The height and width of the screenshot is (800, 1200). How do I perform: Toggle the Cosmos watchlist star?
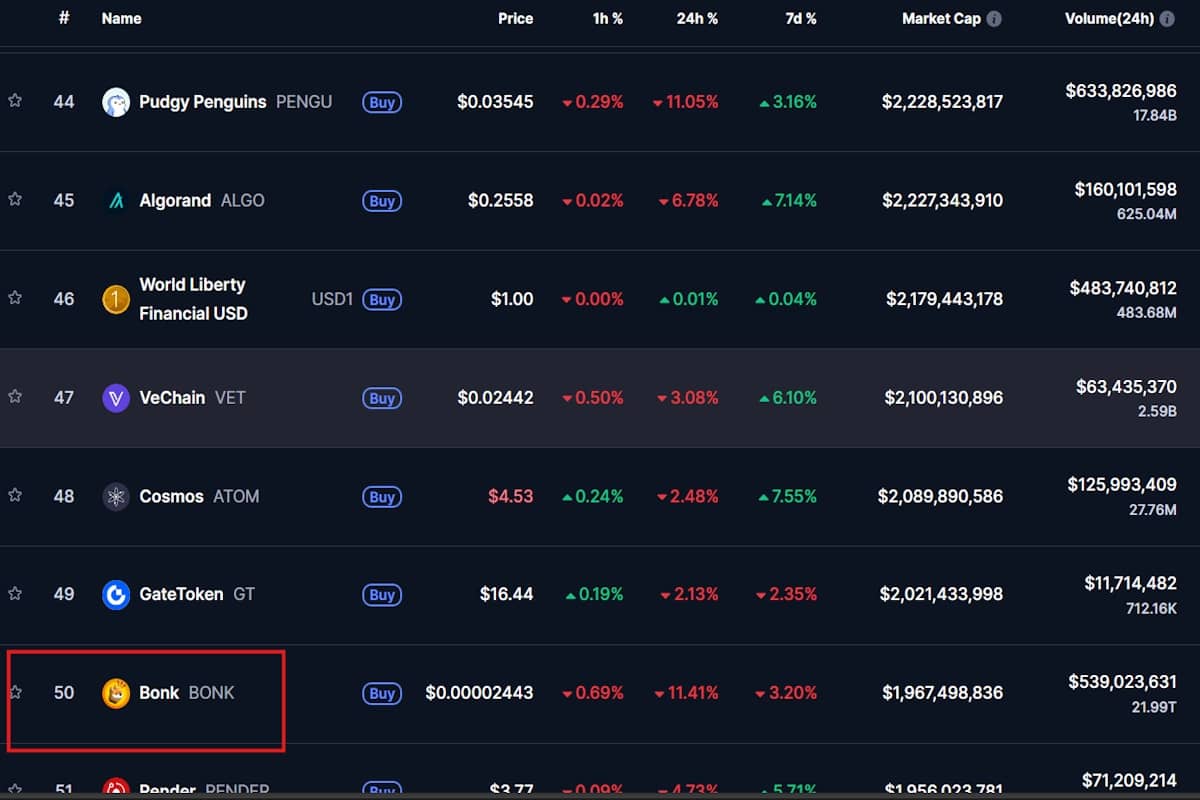[x=15, y=495]
